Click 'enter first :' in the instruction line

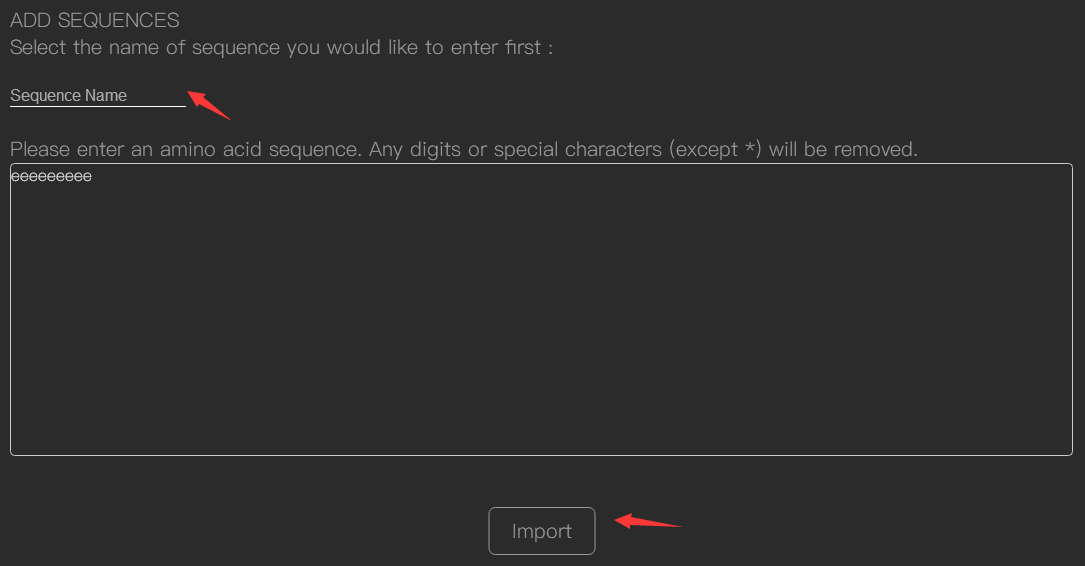point(502,47)
